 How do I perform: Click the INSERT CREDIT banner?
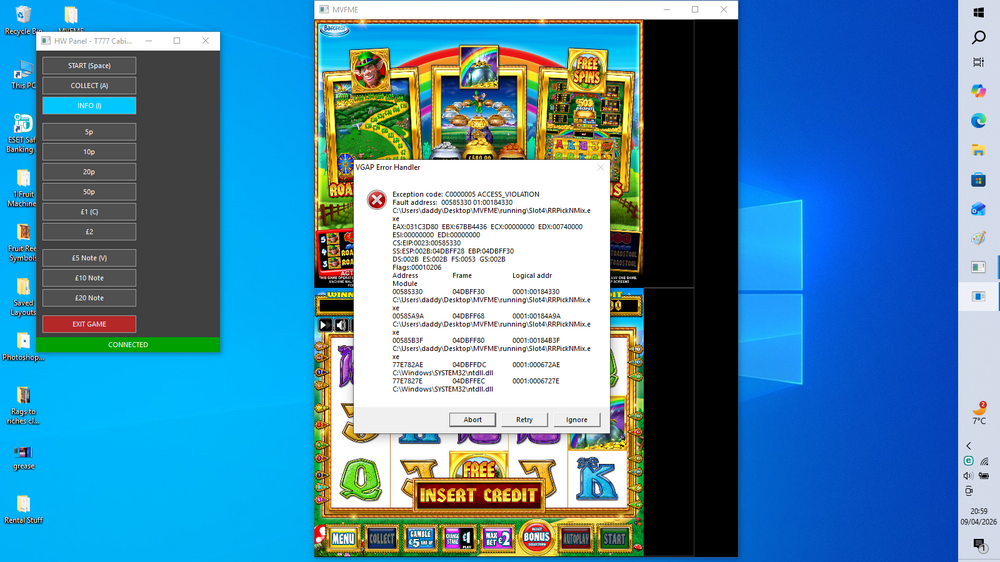coord(479,495)
